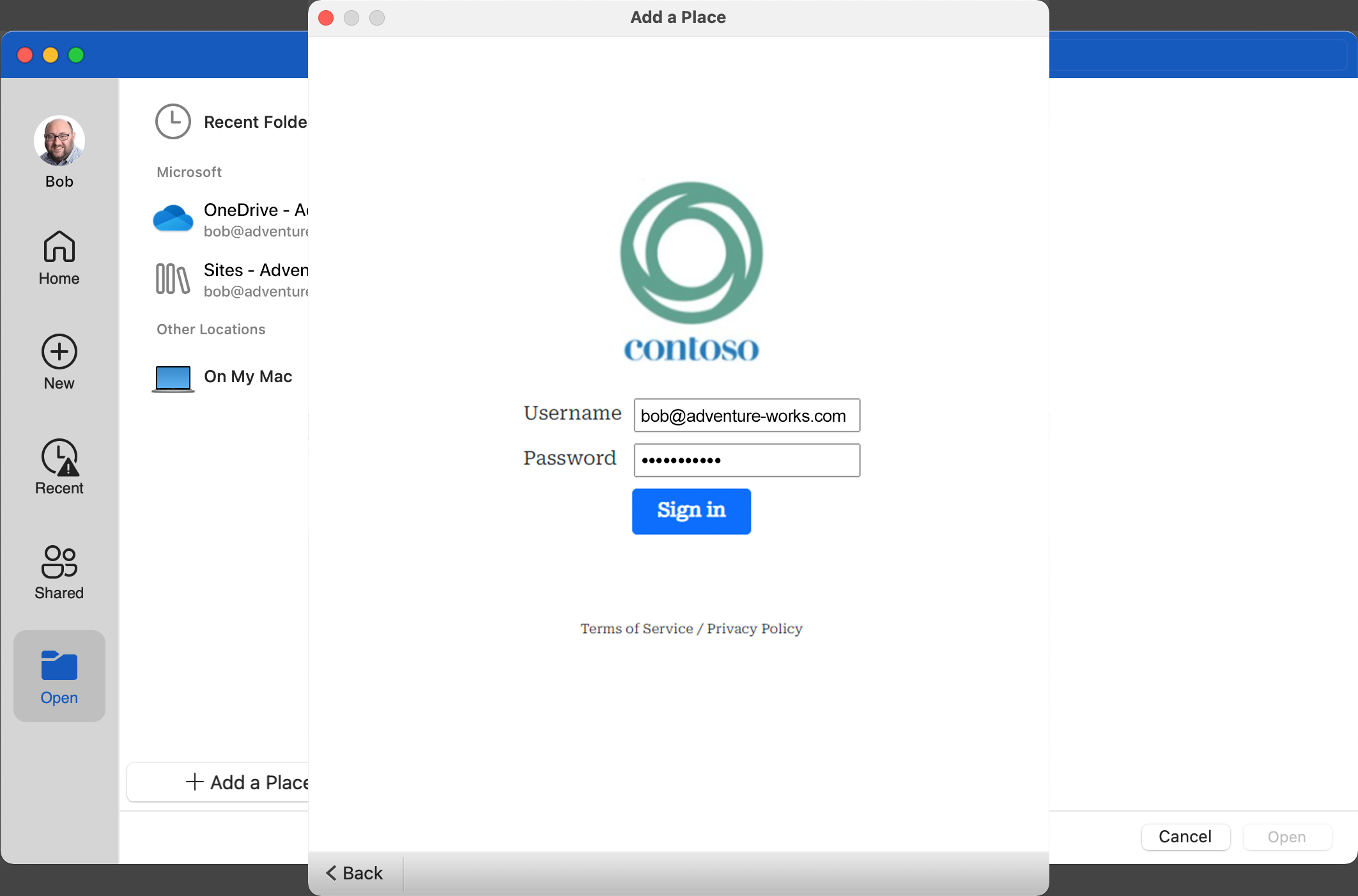
Task: Focus the Password field
Action: click(746, 460)
